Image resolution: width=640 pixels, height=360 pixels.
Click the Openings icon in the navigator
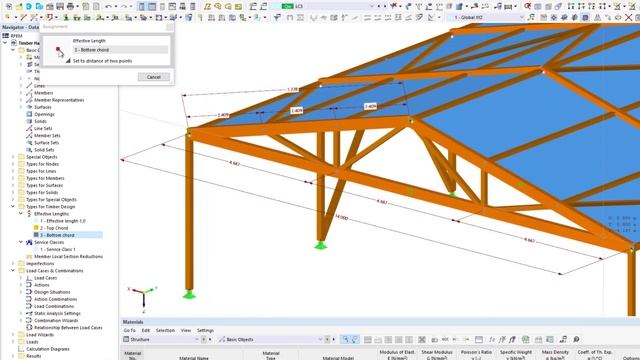pos(29,114)
